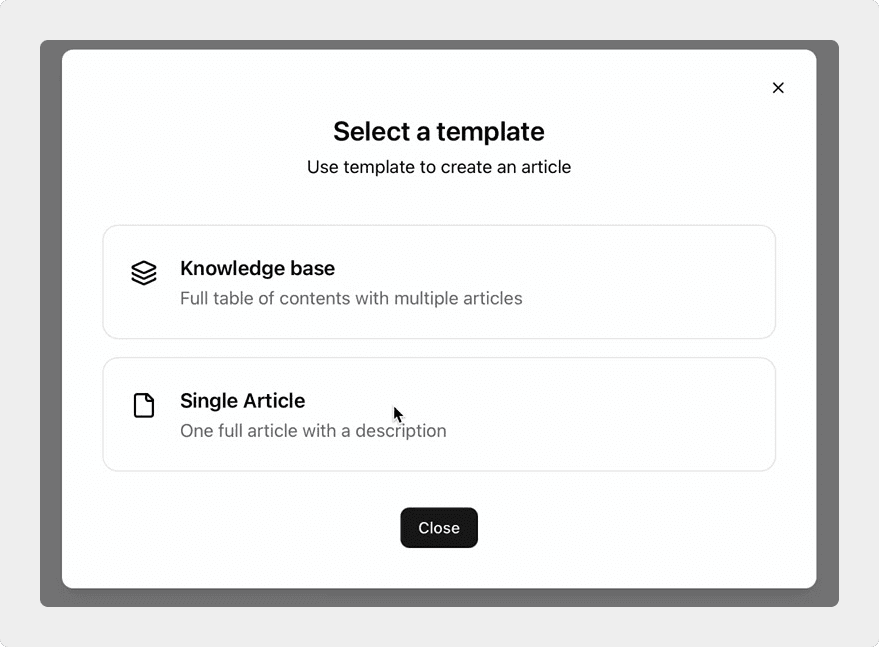Click blank white space left of the dialog heading

click(x=180, y=132)
